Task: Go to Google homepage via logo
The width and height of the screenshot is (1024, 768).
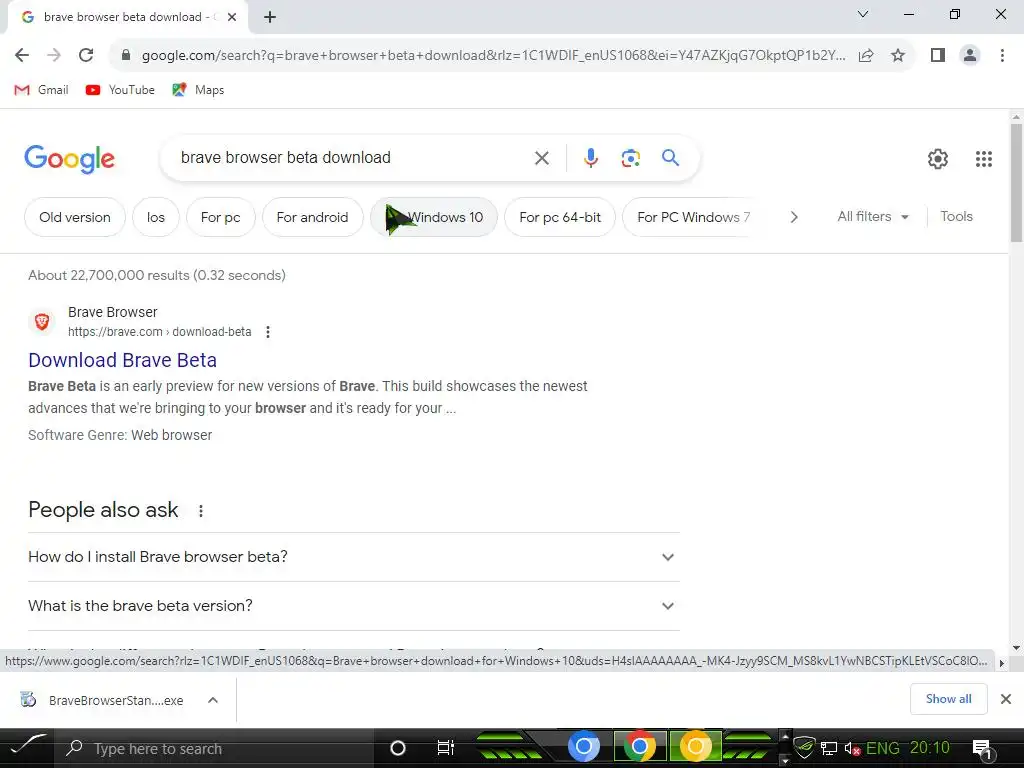Action: [69, 159]
